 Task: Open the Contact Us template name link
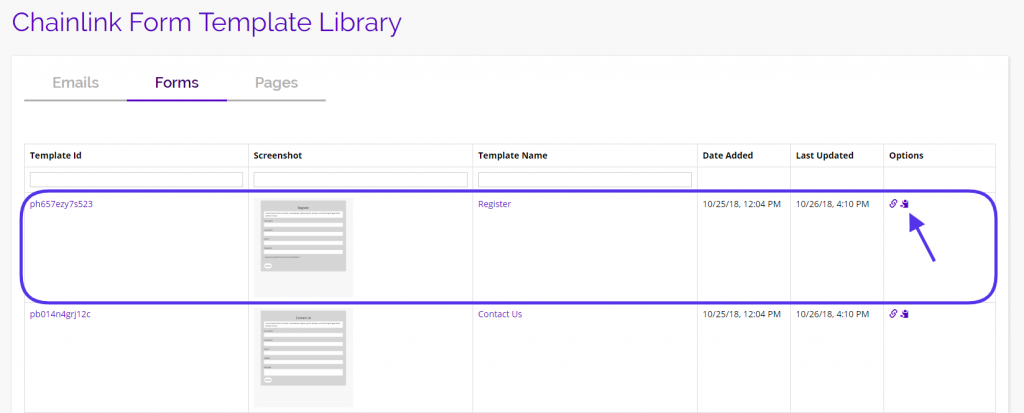pos(500,314)
